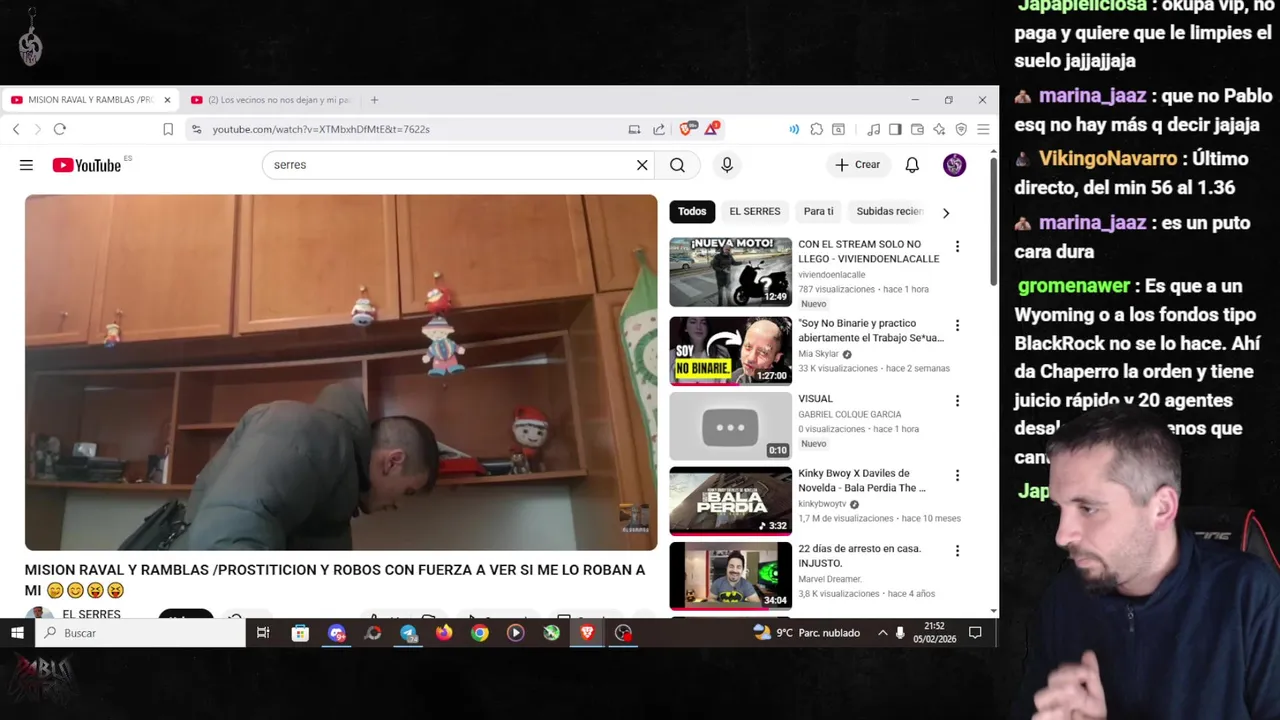1280x720 pixels.
Task: Open the YouTube account avatar menu
Action: coord(954,165)
